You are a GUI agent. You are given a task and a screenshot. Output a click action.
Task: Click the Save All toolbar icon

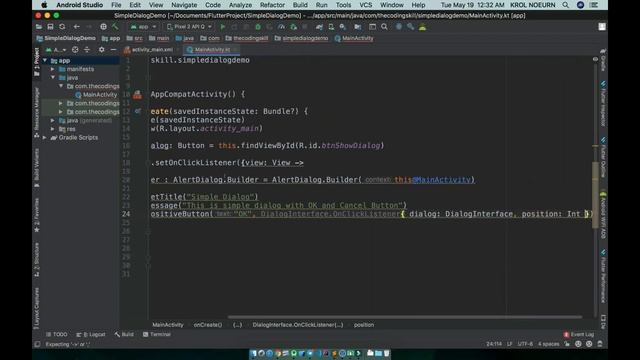50,27
